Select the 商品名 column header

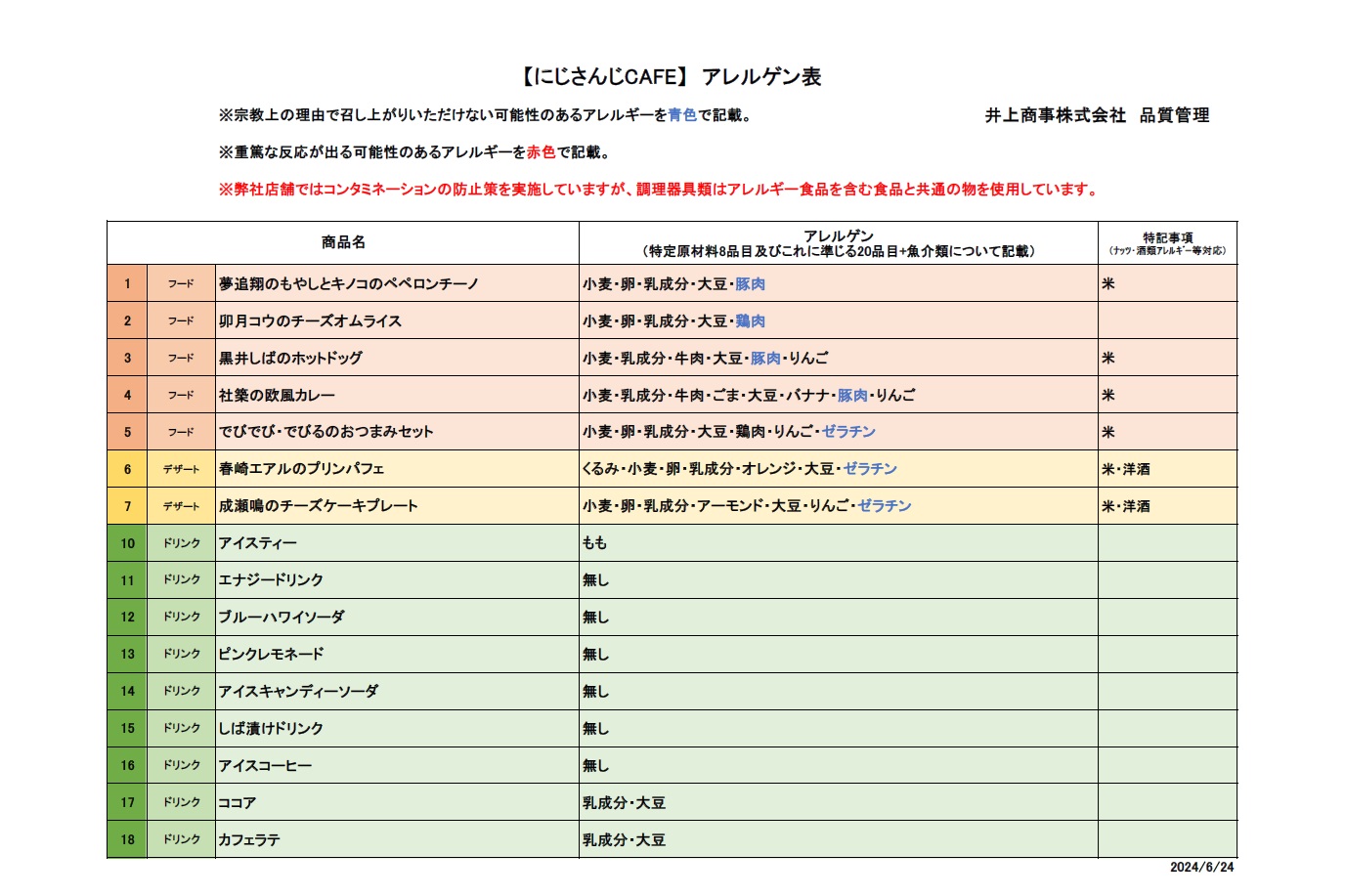pyautogui.click(x=343, y=242)
